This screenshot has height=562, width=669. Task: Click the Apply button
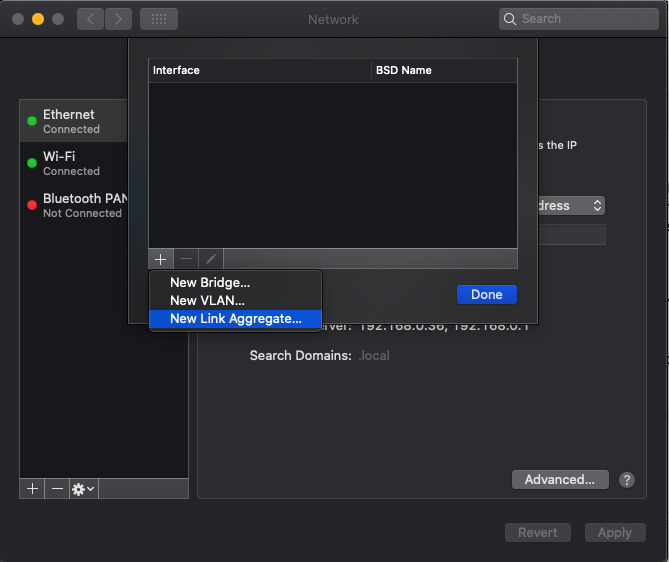[615, 533]
